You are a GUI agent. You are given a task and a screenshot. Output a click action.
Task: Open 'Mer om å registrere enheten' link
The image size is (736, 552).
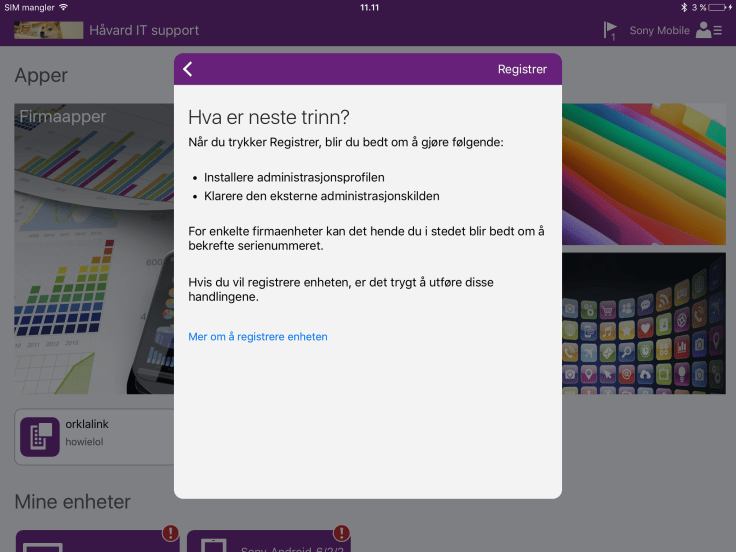point(258,337)
